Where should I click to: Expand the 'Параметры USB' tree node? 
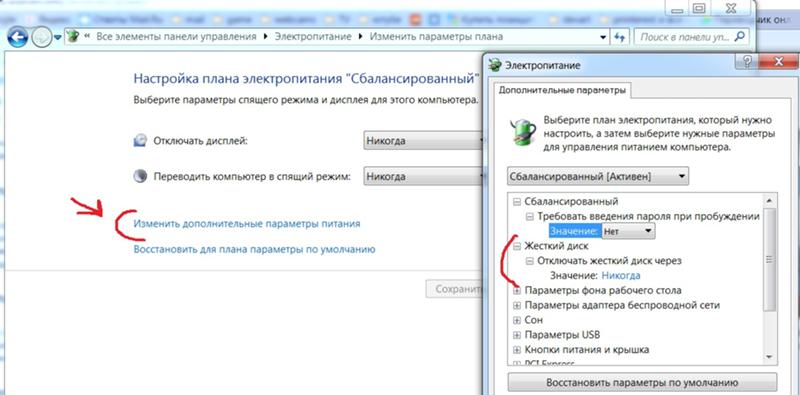tap(516, 335)
